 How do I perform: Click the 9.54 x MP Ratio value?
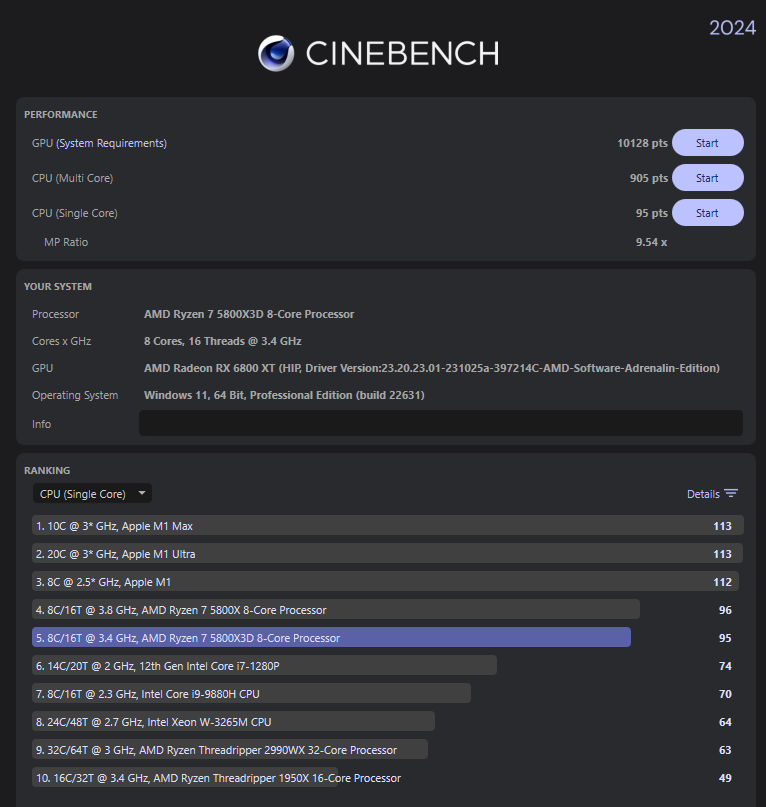[651, 242]
